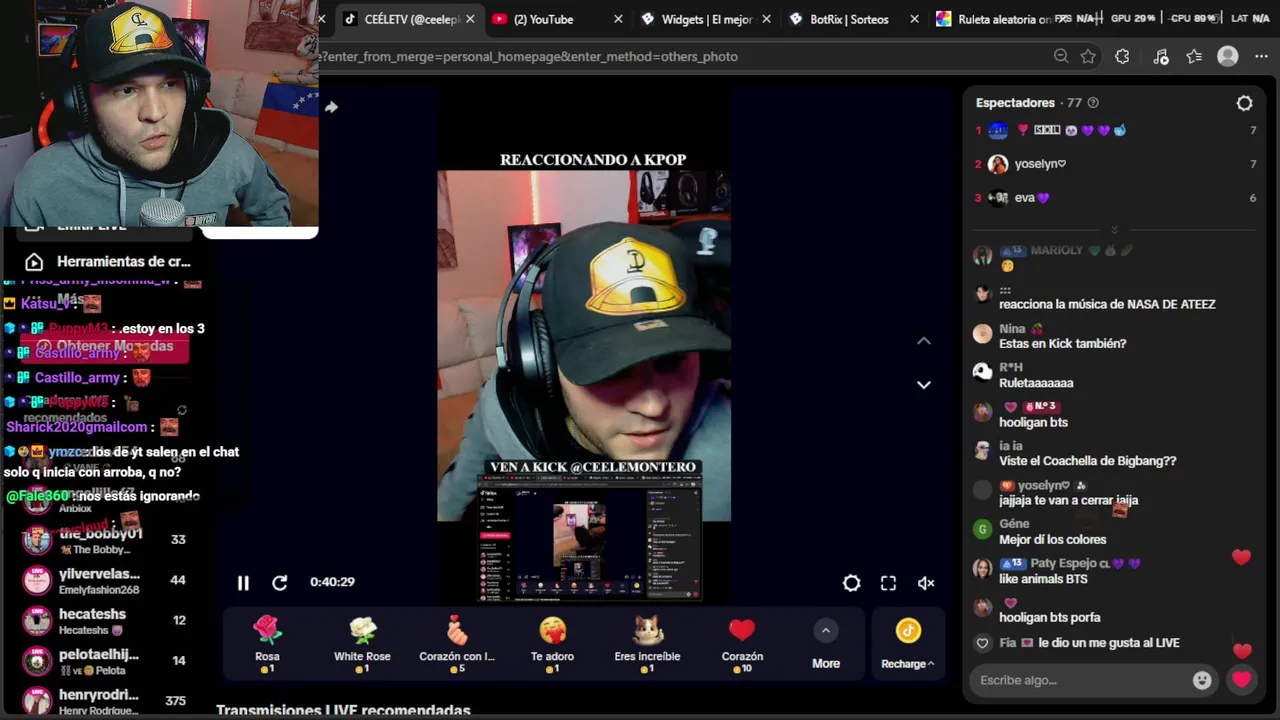Open yilvervelas... recommended live

pos(105,581)
